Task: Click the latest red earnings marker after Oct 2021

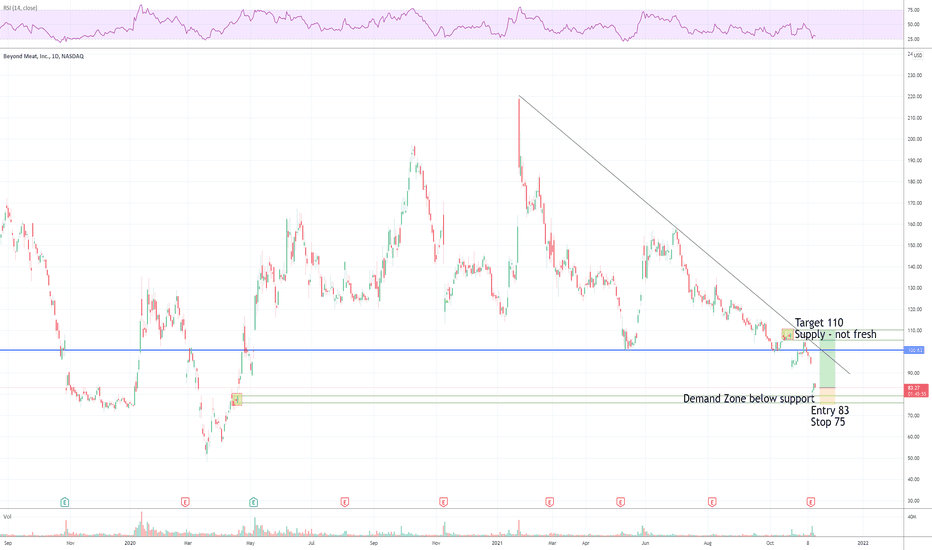Action: pos(811,502)
